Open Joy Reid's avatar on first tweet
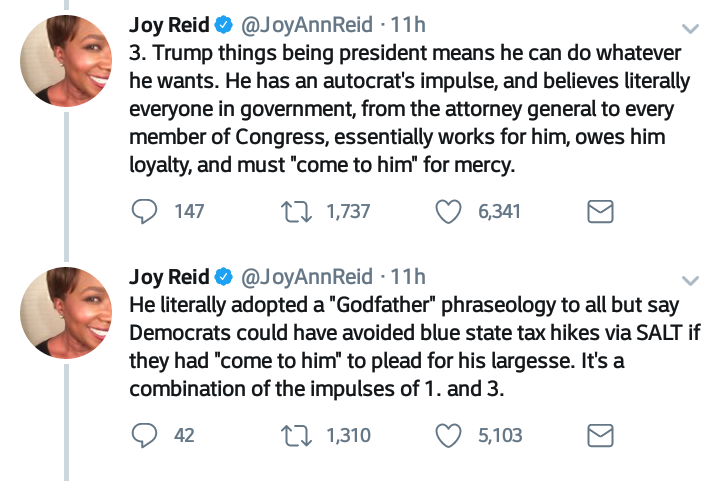This screenshot has width=720, height=481. pos(66,60)
